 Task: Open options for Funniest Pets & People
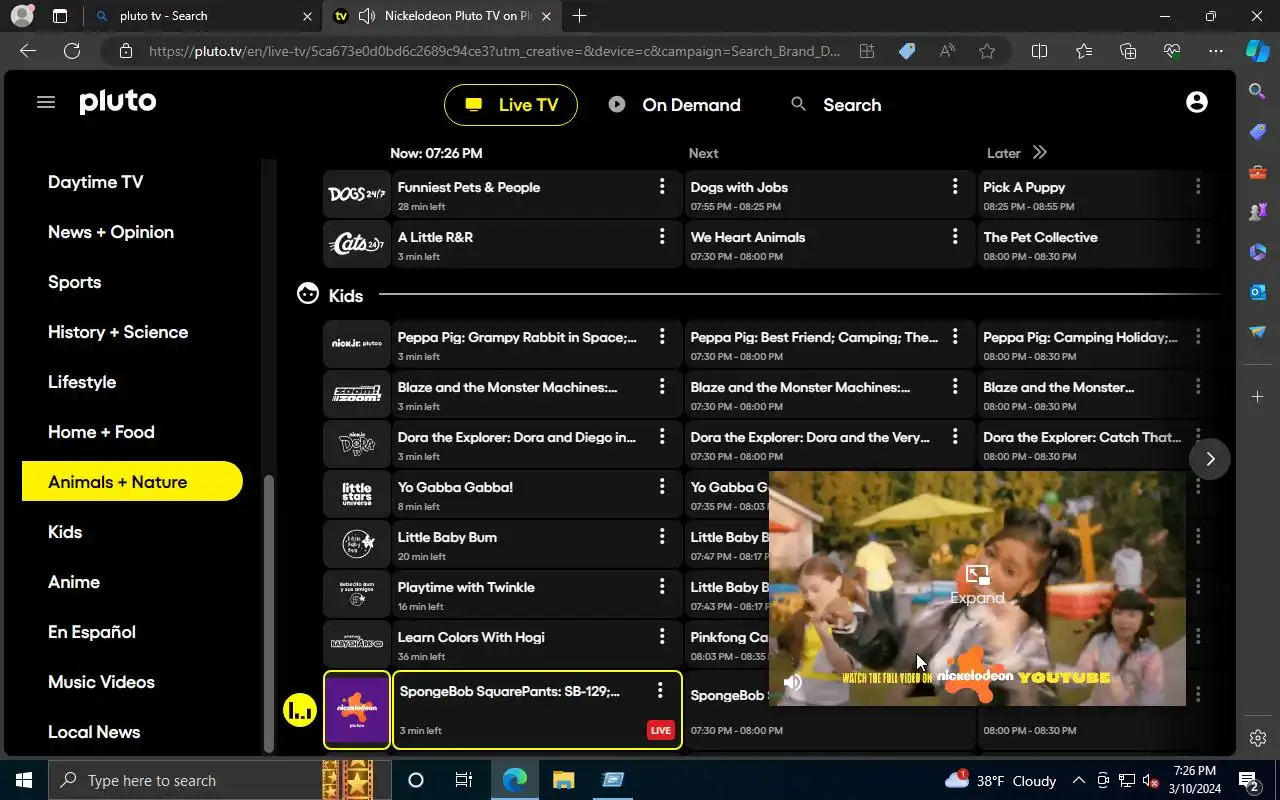click(662, 186)
